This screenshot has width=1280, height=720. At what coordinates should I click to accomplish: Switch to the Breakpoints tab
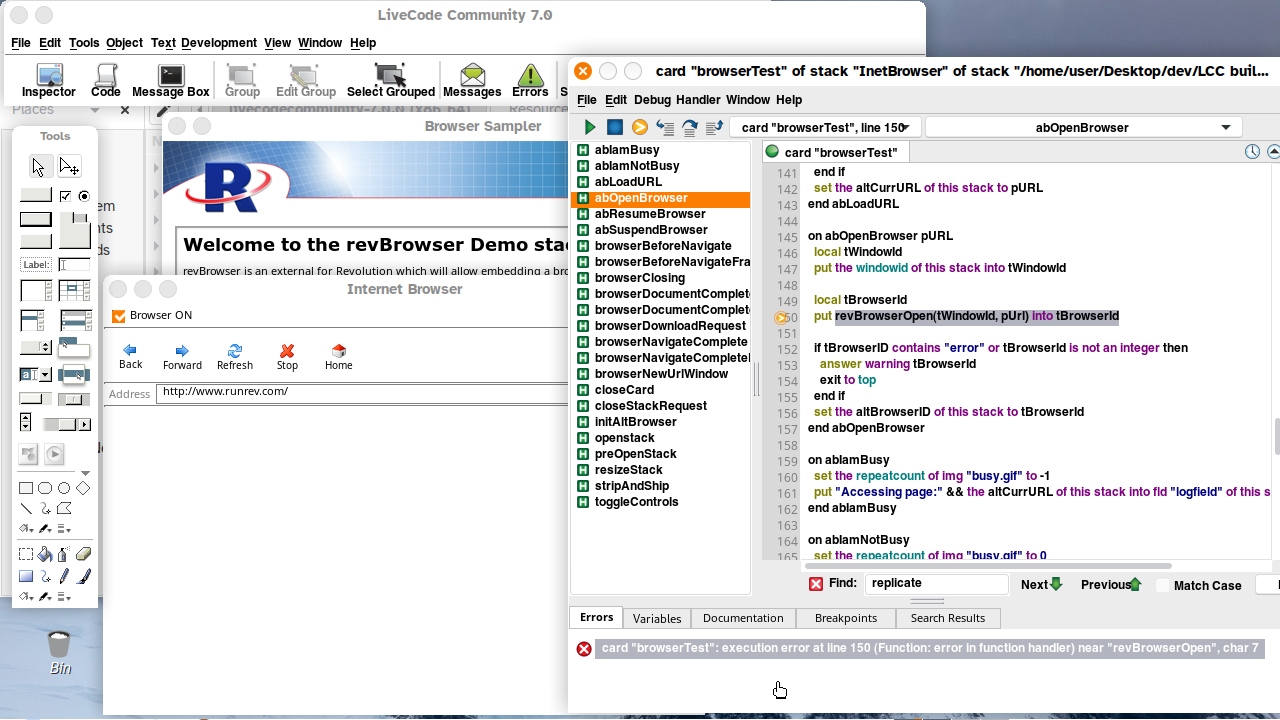(x=846, y=618)
